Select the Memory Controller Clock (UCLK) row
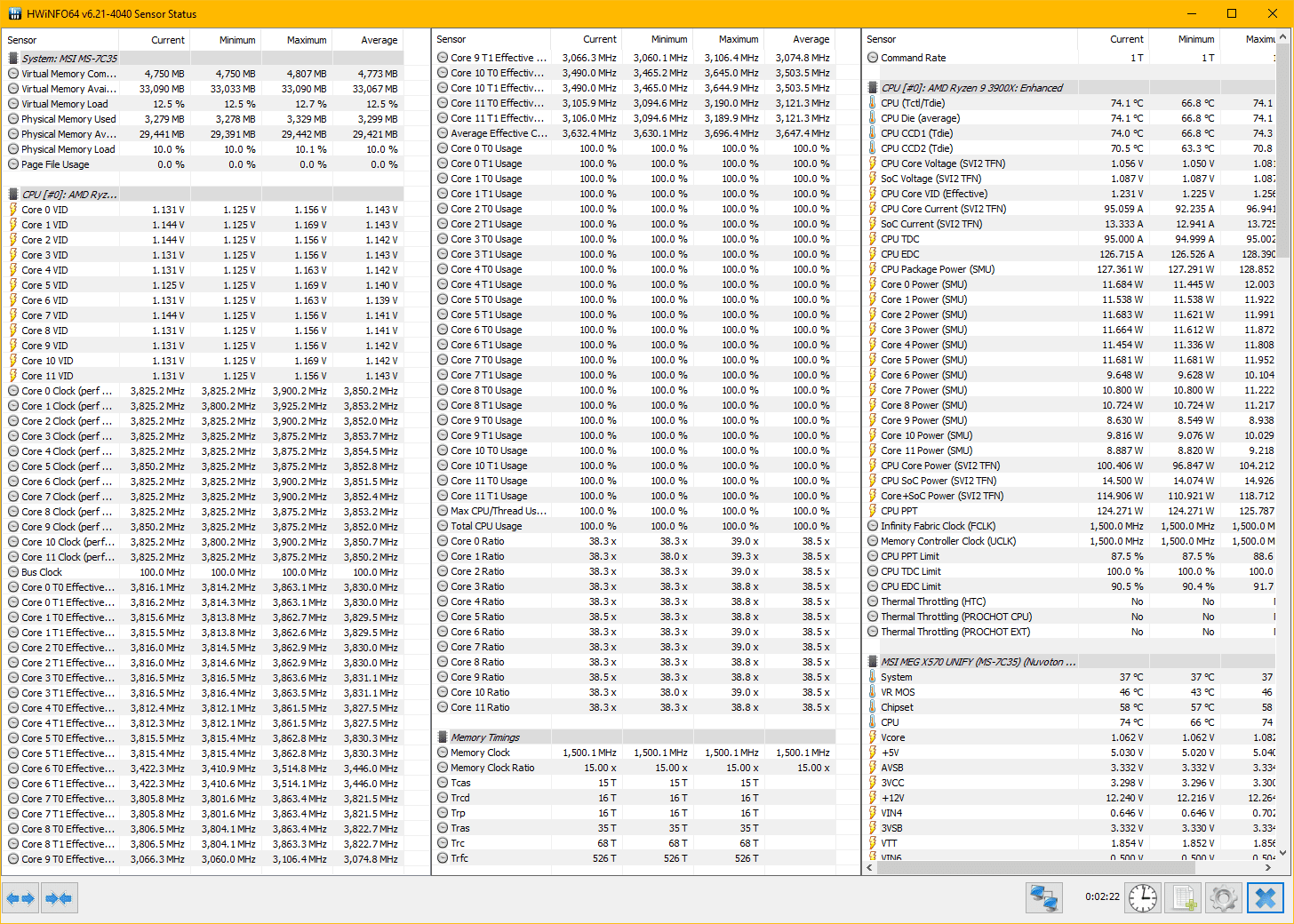This screenshot has height=924, width=1294. tap(1070, 541)
